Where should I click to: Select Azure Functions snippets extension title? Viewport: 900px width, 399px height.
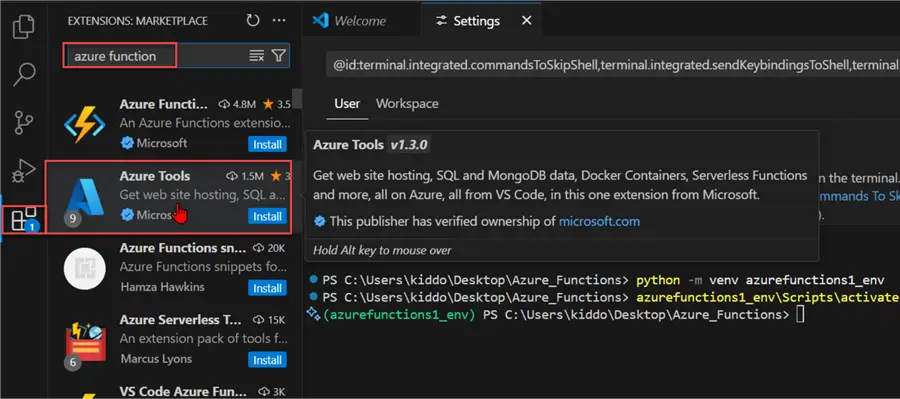point(183,248)
